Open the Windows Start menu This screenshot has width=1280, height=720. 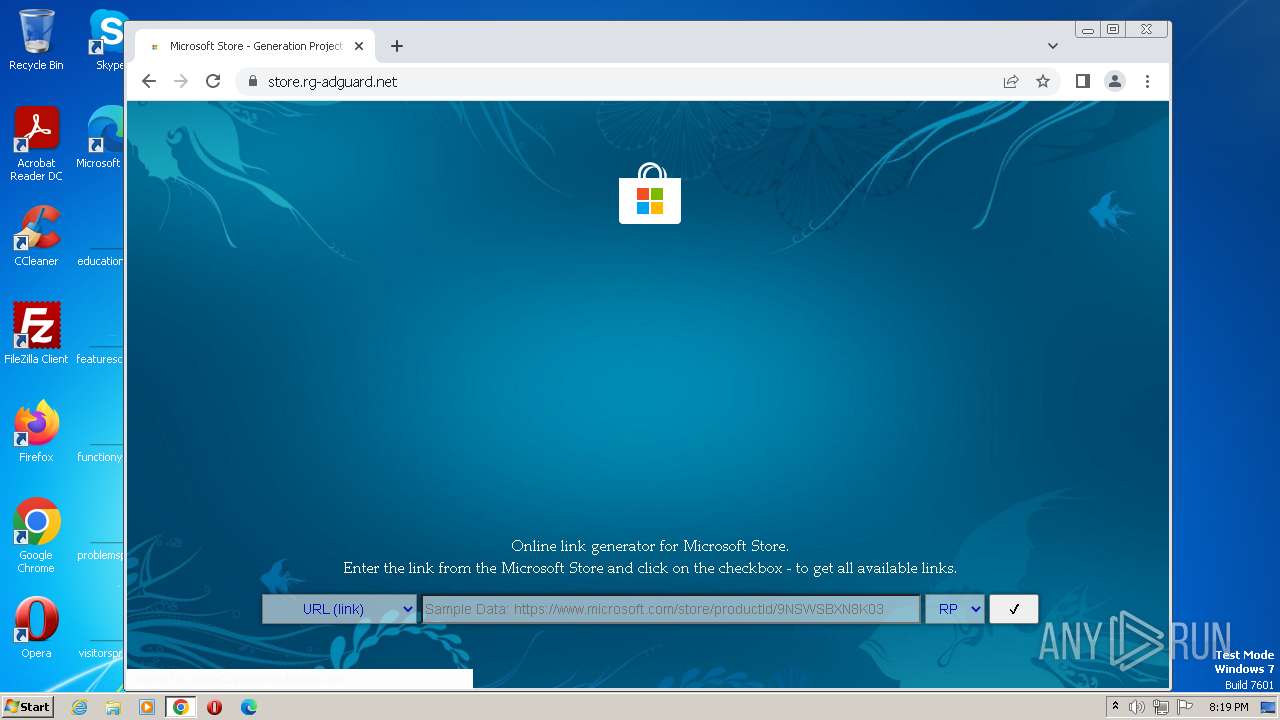[x=27, y=706]
